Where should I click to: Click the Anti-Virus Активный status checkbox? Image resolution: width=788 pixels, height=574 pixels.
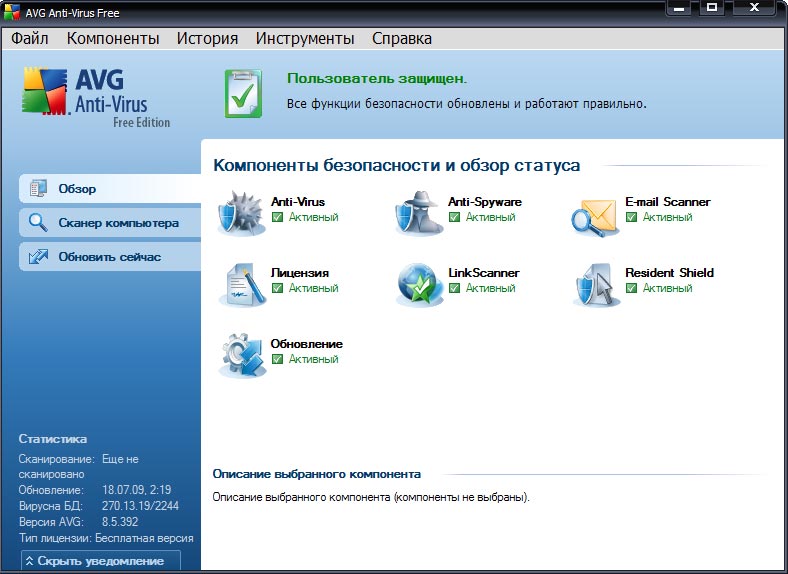coord(277,217)
